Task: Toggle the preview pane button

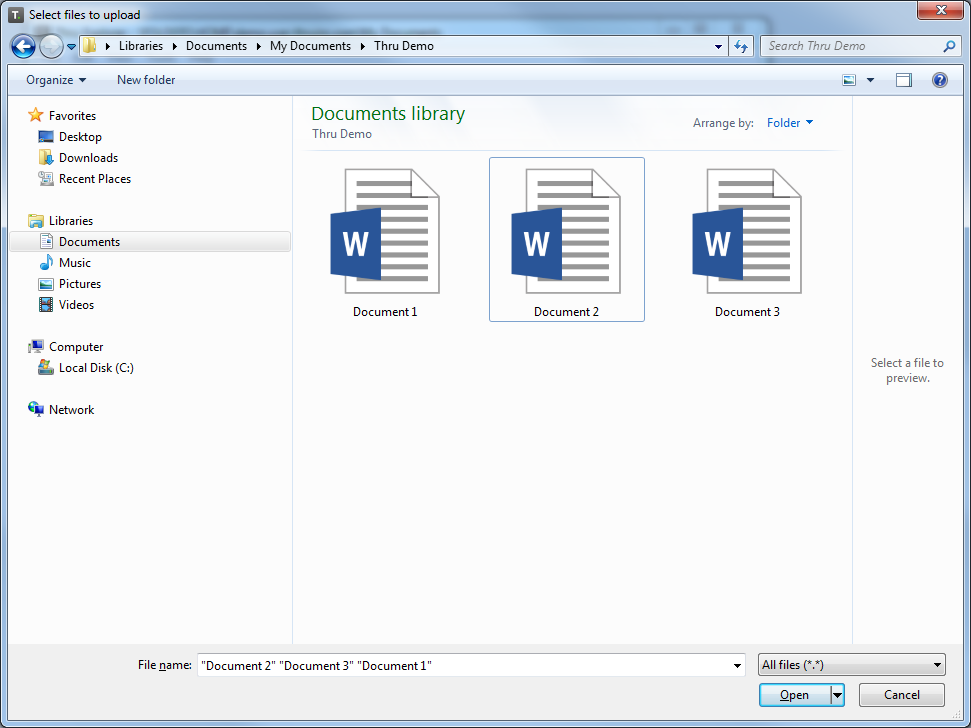Action: point(904,80)
